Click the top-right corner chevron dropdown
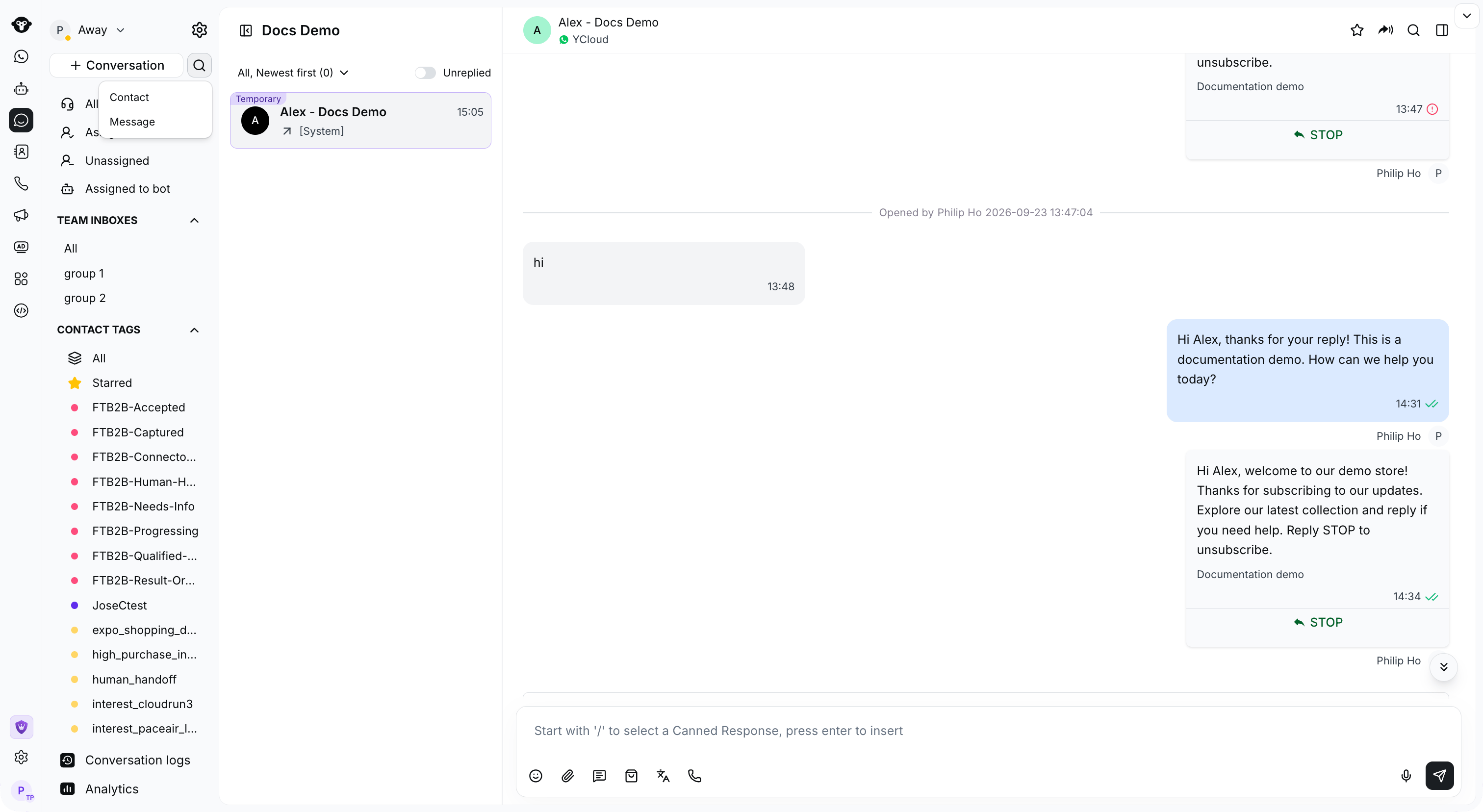 pyautogui.click(x=1467, y=16)
